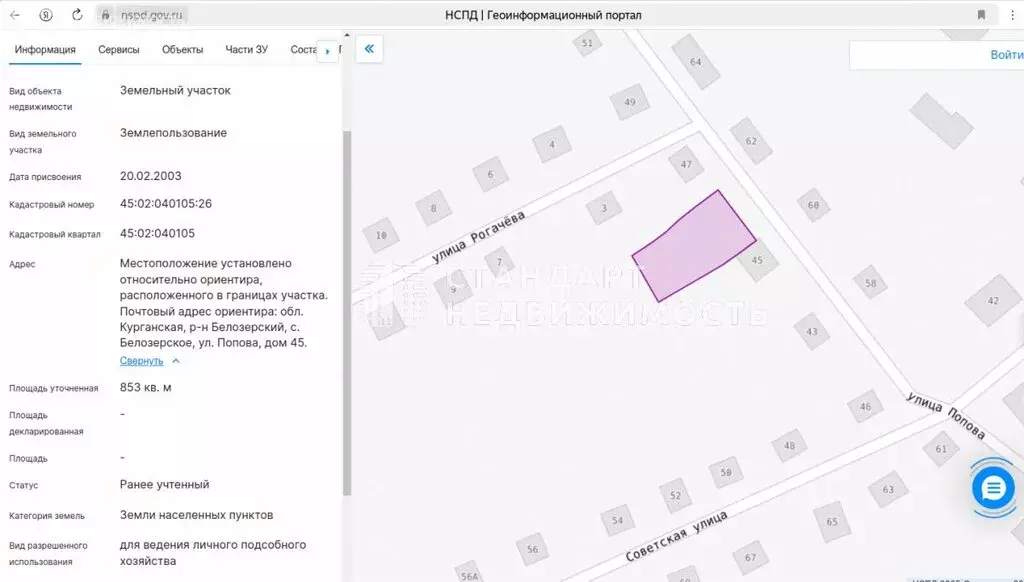Viewport: 1024px width, 582px height.
Task: Select the highlighted purple land parcel
Action: coord(694,247)
